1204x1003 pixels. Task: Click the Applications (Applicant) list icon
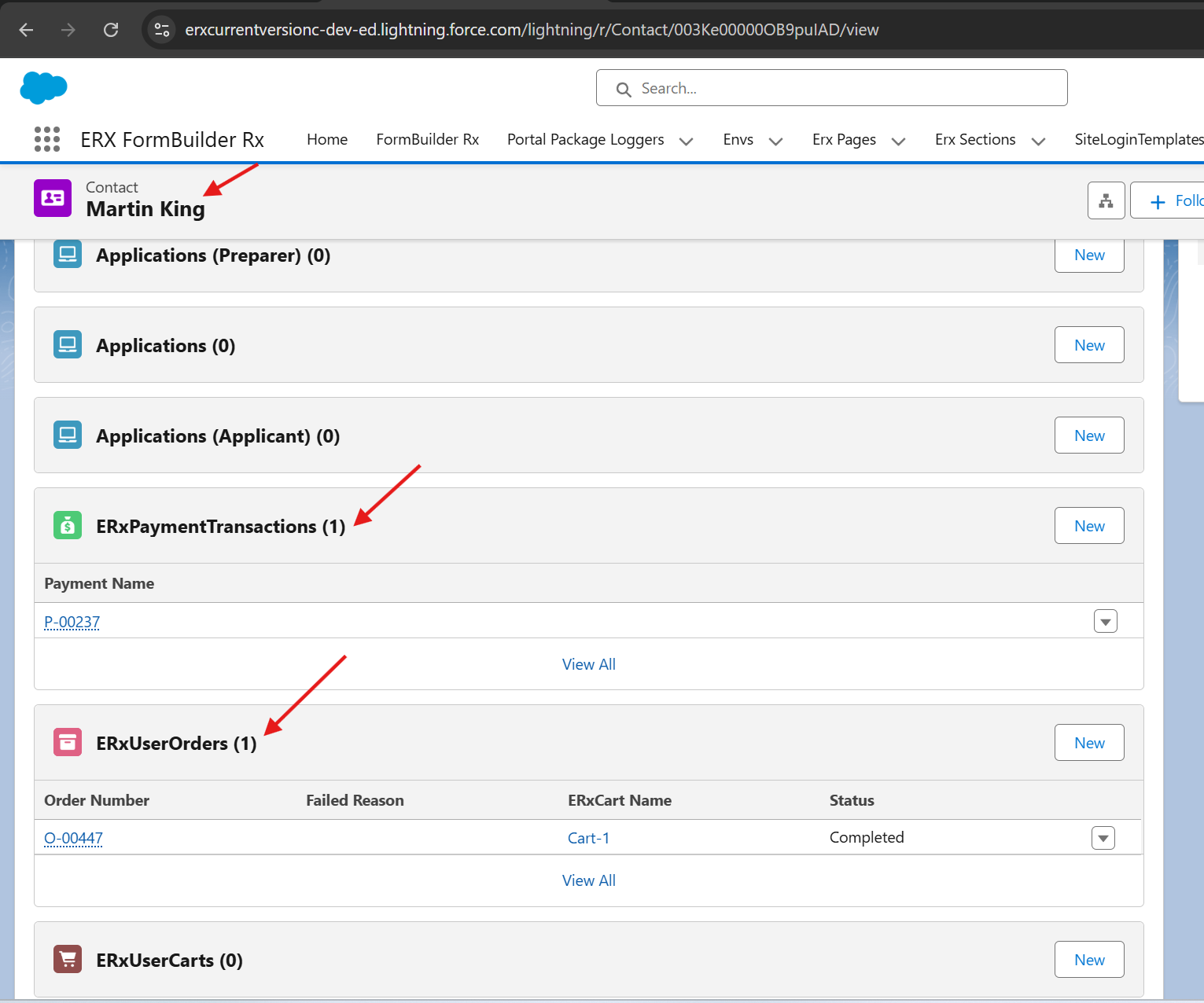tap(68, 435)
